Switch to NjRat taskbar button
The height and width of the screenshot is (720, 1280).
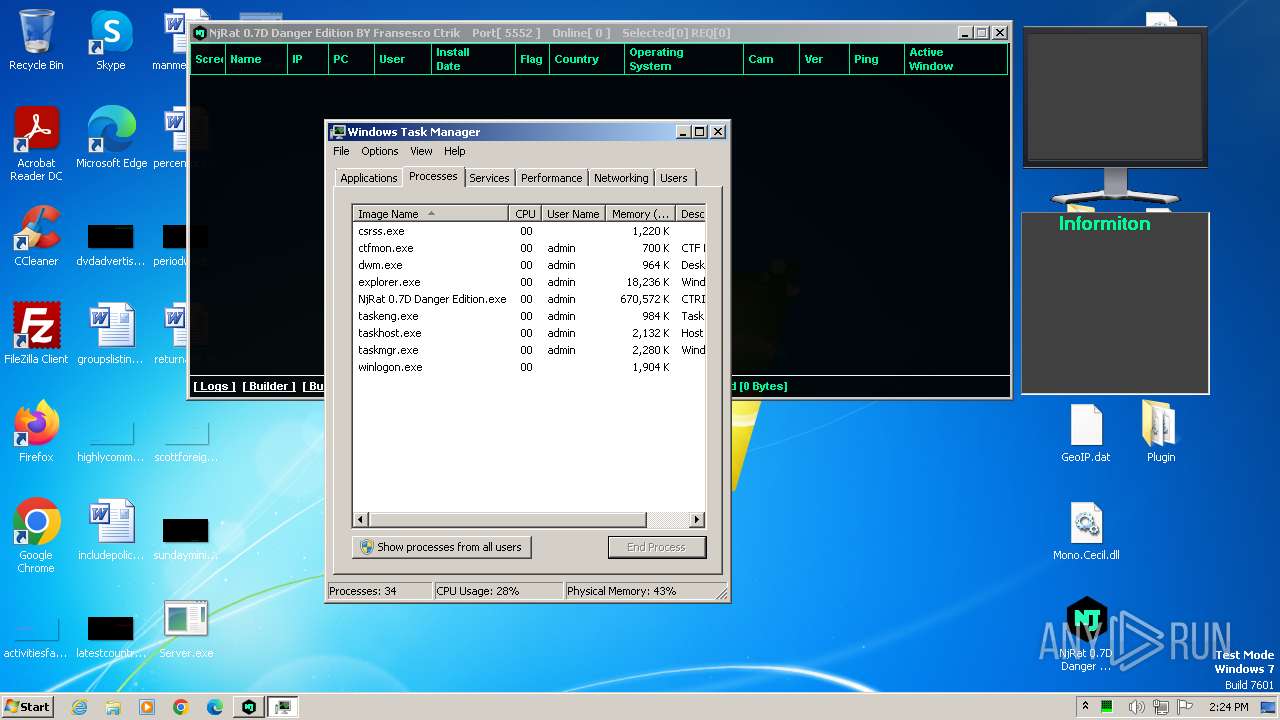pos(249,707)
